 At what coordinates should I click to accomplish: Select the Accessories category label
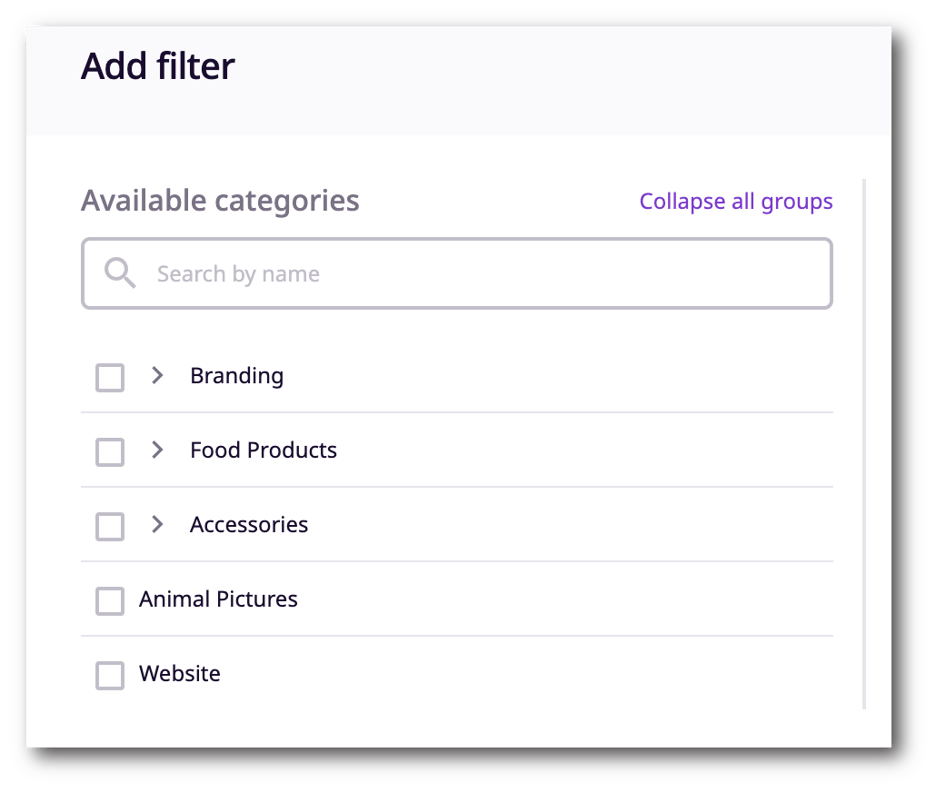click(x=248, y=524)
